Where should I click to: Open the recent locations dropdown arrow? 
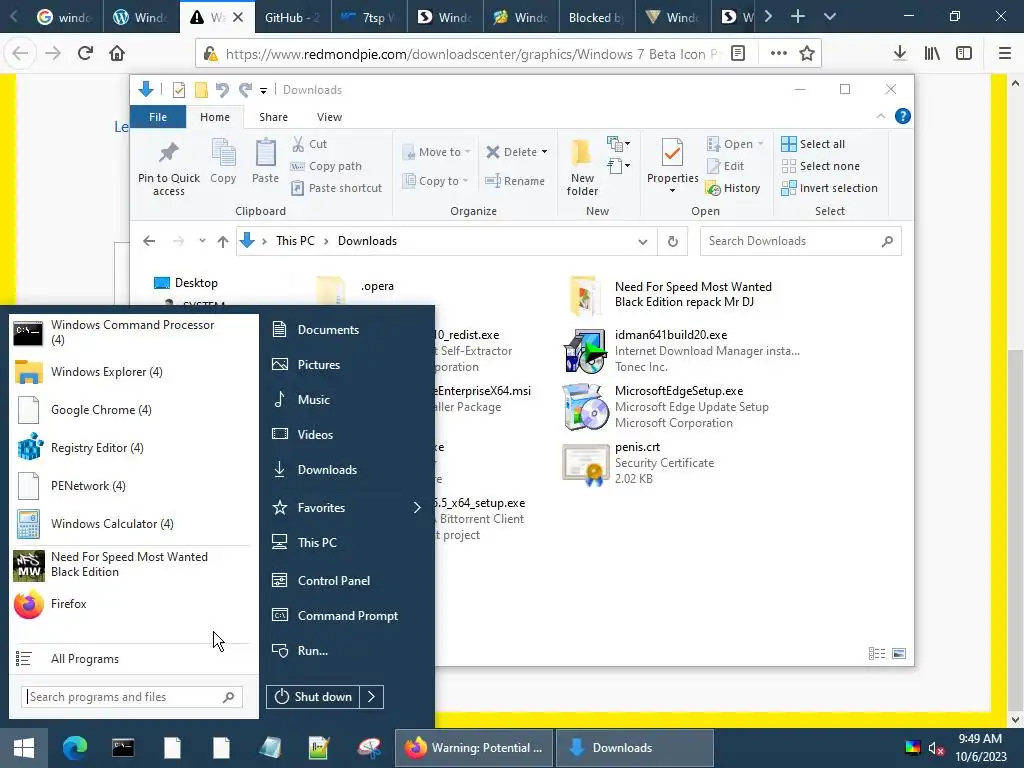[202, 240]
